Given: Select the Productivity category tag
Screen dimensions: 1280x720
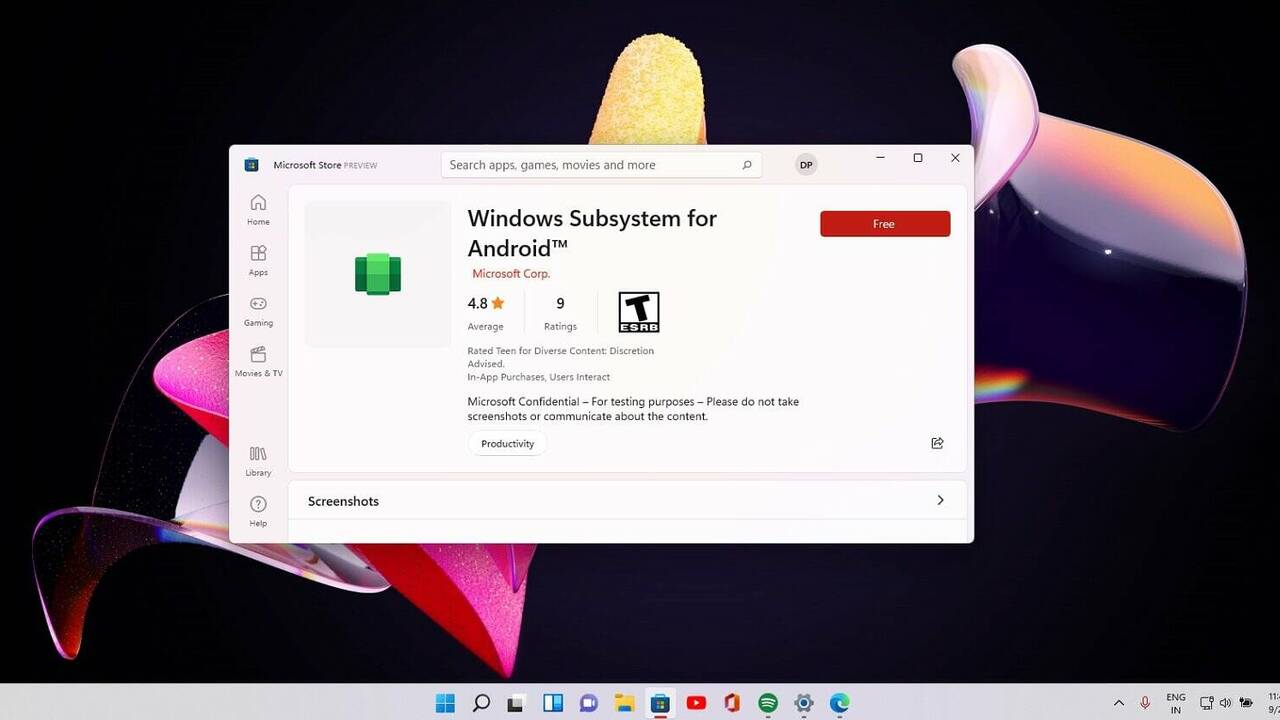Looking at the screenshot, I should [506, 443].
